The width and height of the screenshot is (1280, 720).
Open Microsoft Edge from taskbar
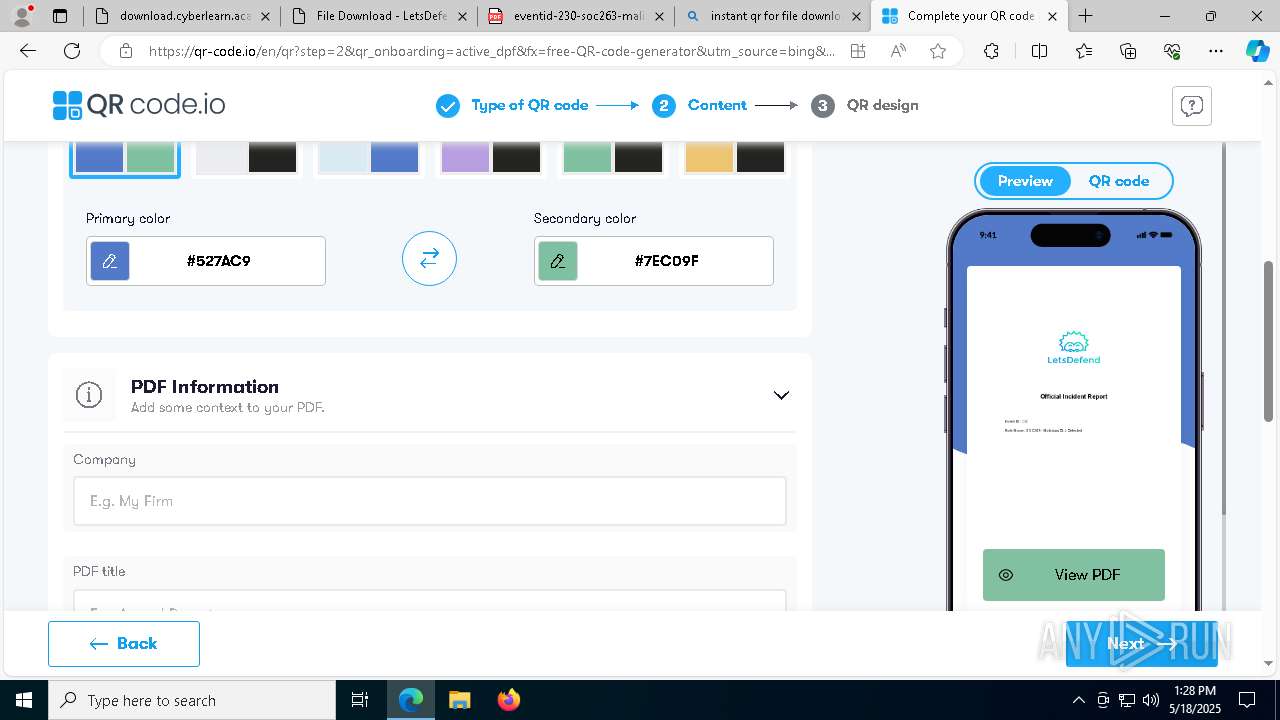(411, 700)
